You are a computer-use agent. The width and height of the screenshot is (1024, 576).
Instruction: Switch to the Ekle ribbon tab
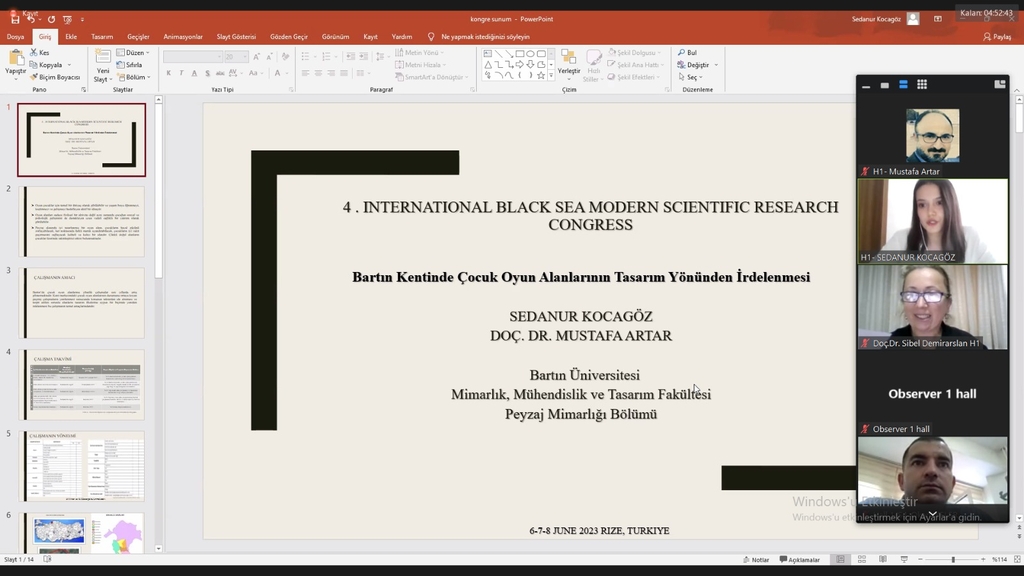point(71,37)
